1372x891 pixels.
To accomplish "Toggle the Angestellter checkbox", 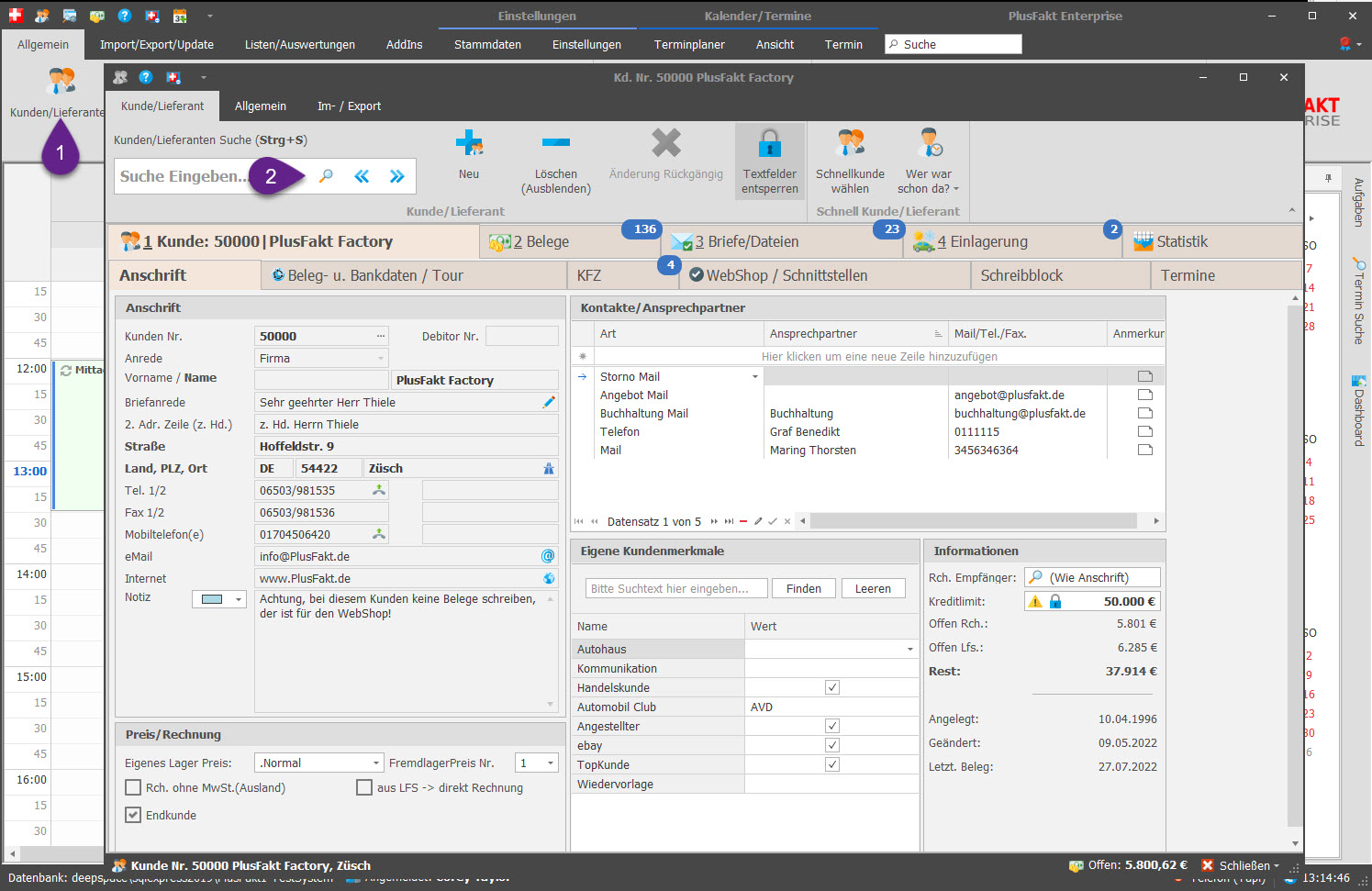I will coord(832,726).
